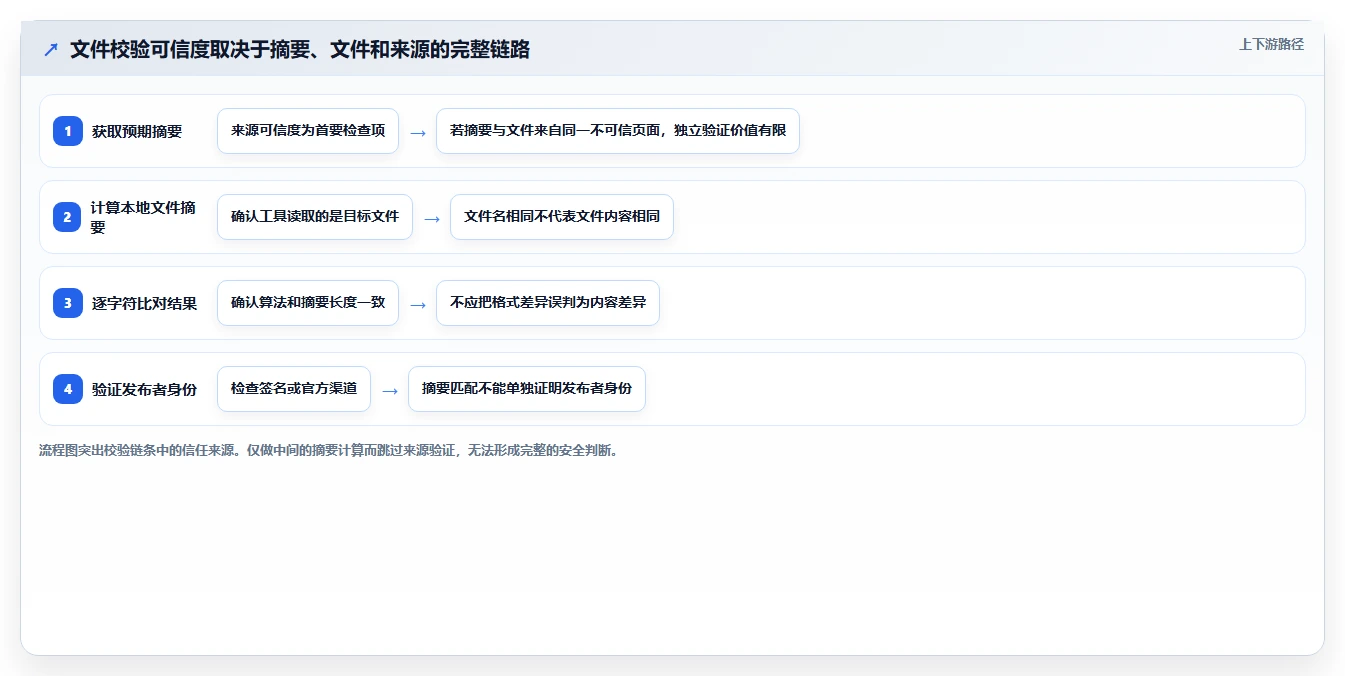Click the 检查签名或官方渠道 box
The height and width of the screenshot is (676, 1345).
tap(294, 389)
